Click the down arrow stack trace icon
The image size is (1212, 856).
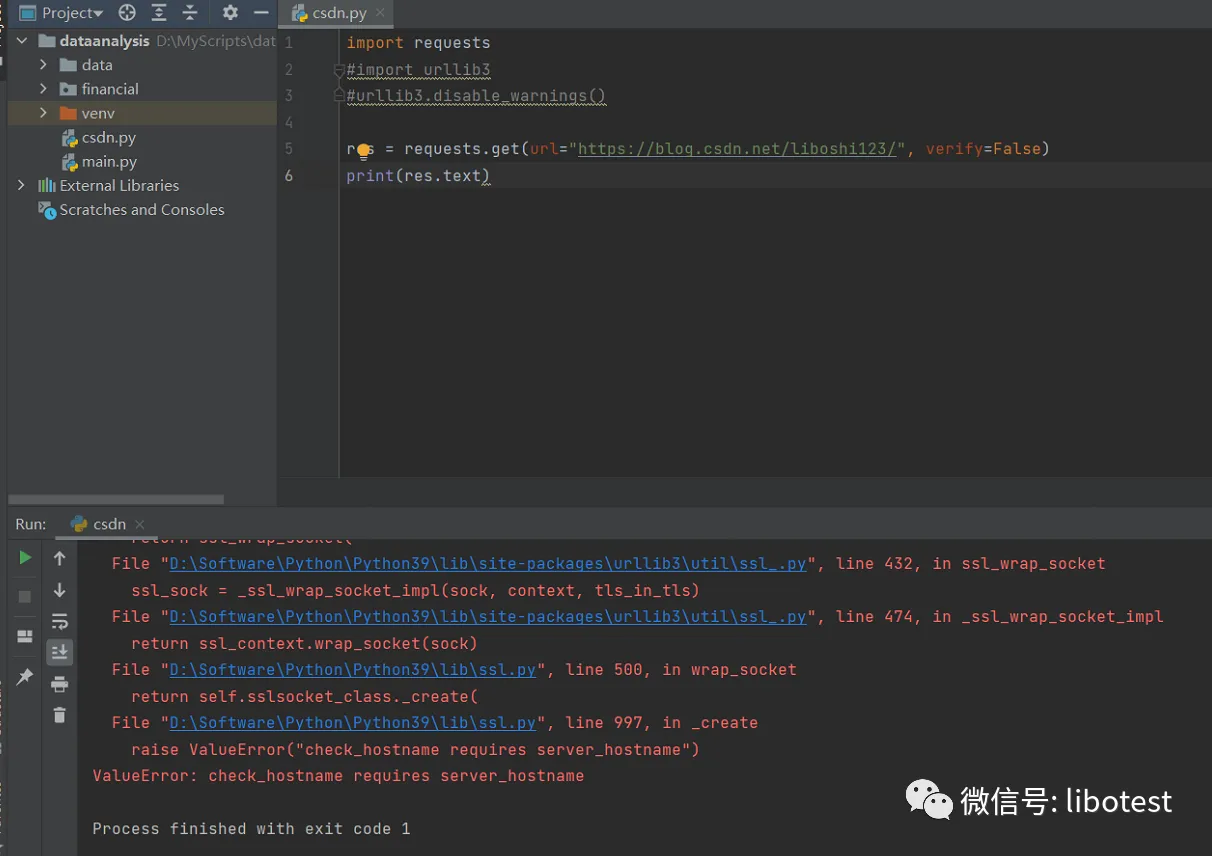click(x=59, y=590)
